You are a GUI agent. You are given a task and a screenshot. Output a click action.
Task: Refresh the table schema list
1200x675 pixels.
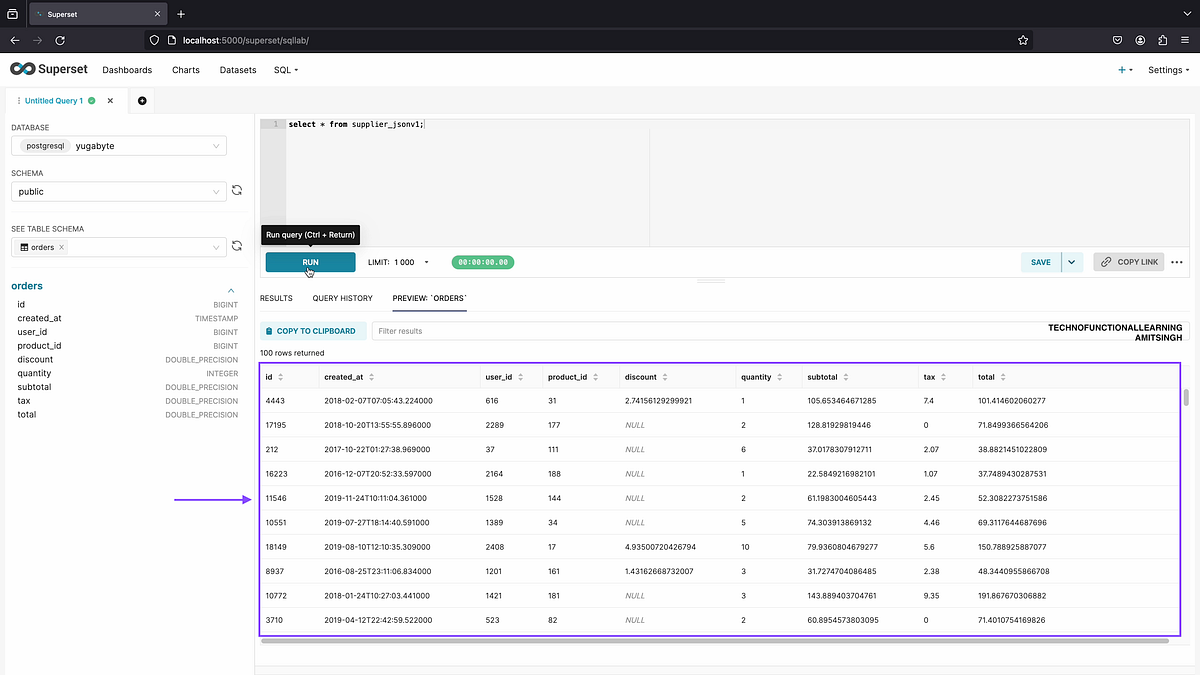point(237,247)
